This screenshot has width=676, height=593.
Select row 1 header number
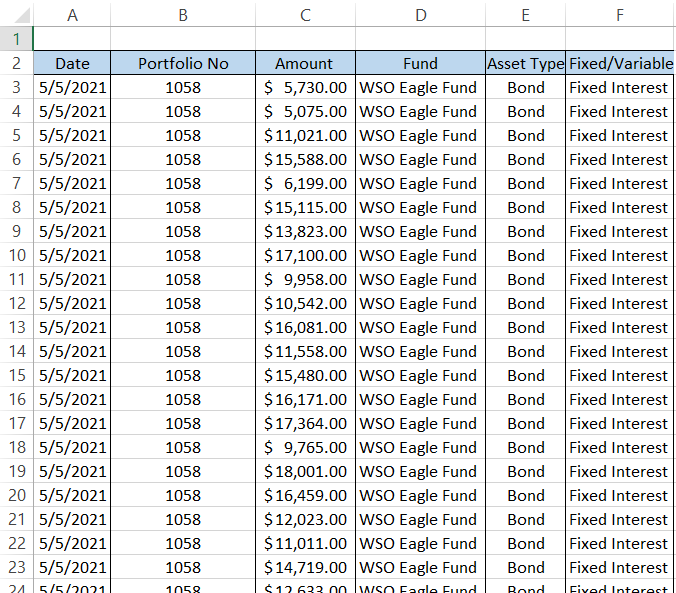click(17, 39)
